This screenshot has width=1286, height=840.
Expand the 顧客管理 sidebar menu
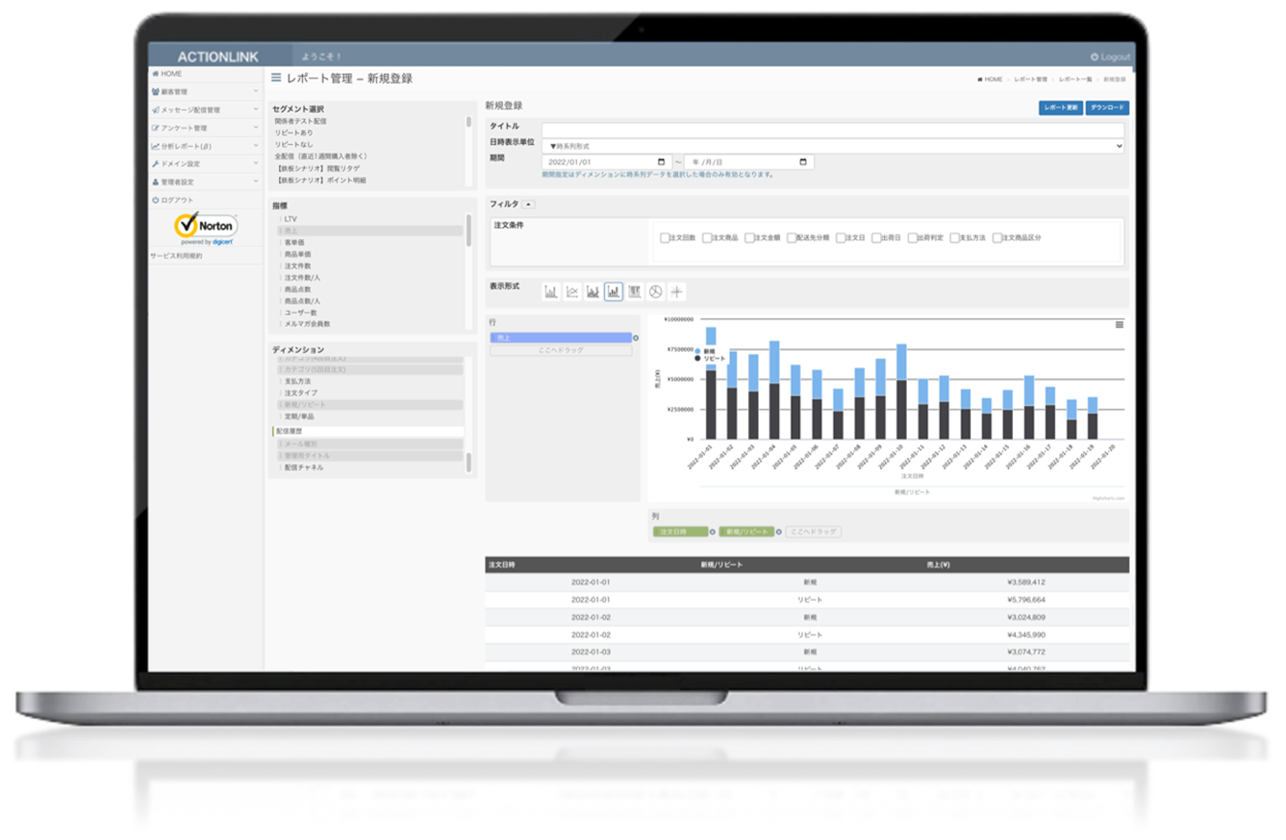click(x=205, y=92)
